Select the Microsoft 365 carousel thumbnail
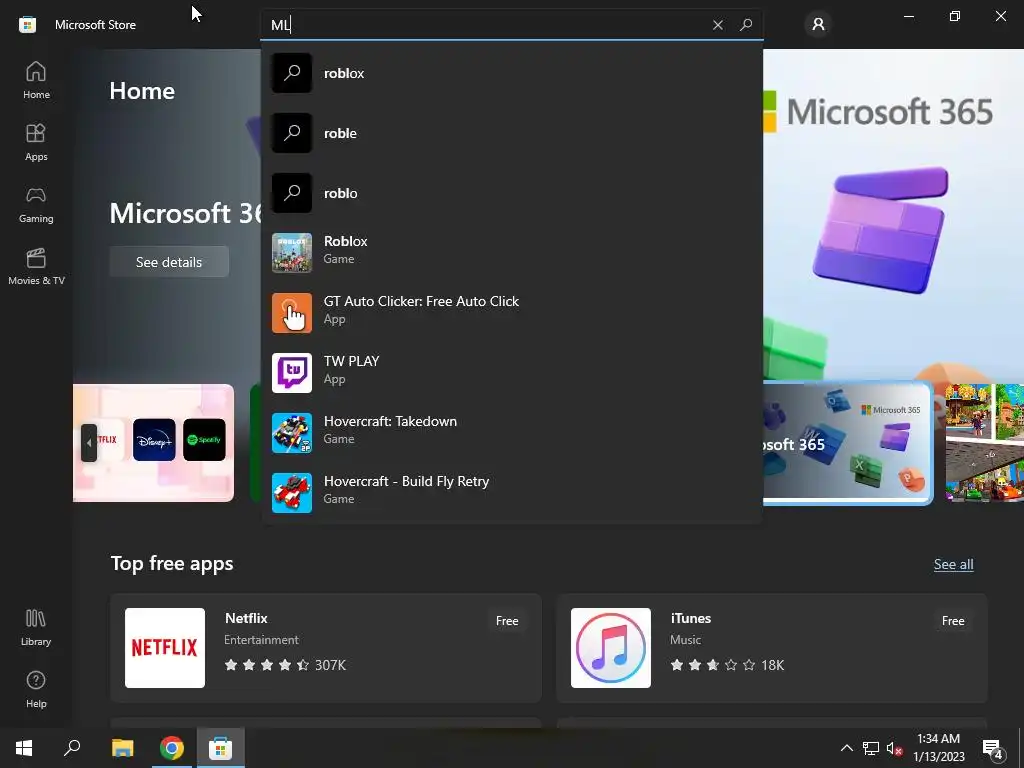 (848, 443)
